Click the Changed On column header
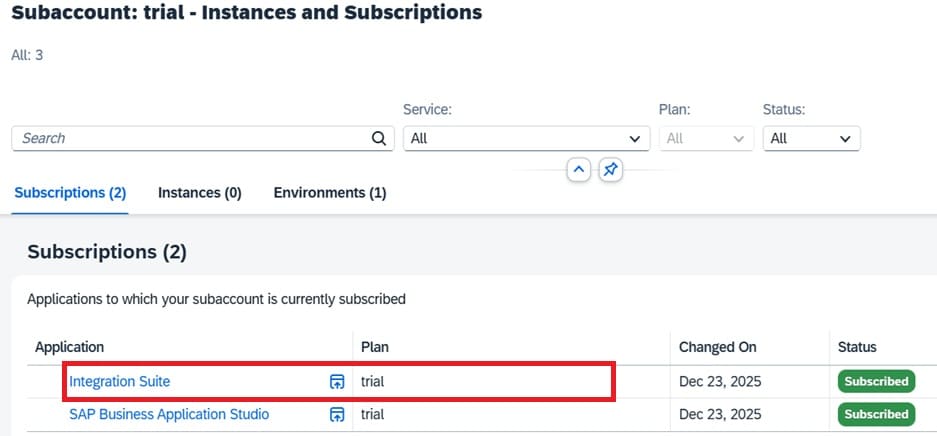The width and height of the screenshot is (937, 436). 718,347
